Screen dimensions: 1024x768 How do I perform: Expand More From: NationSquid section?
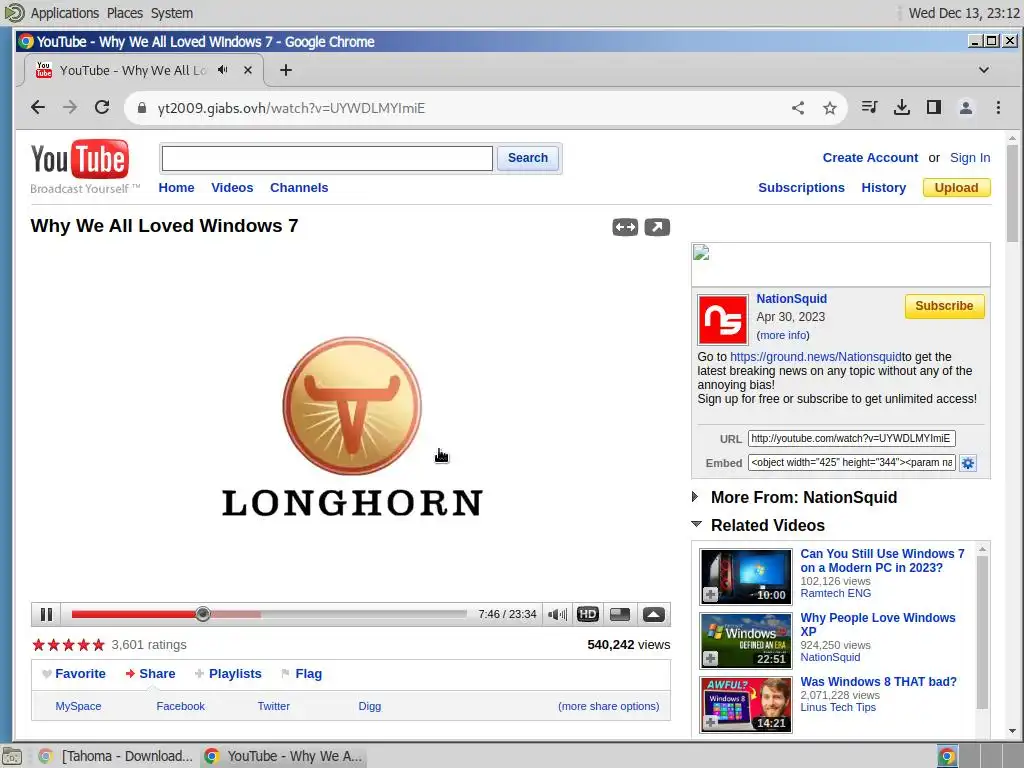pos(696,497)
